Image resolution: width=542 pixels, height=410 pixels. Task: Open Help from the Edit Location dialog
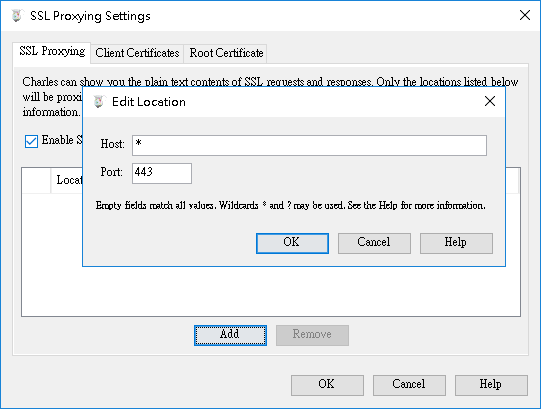[456, 243]
